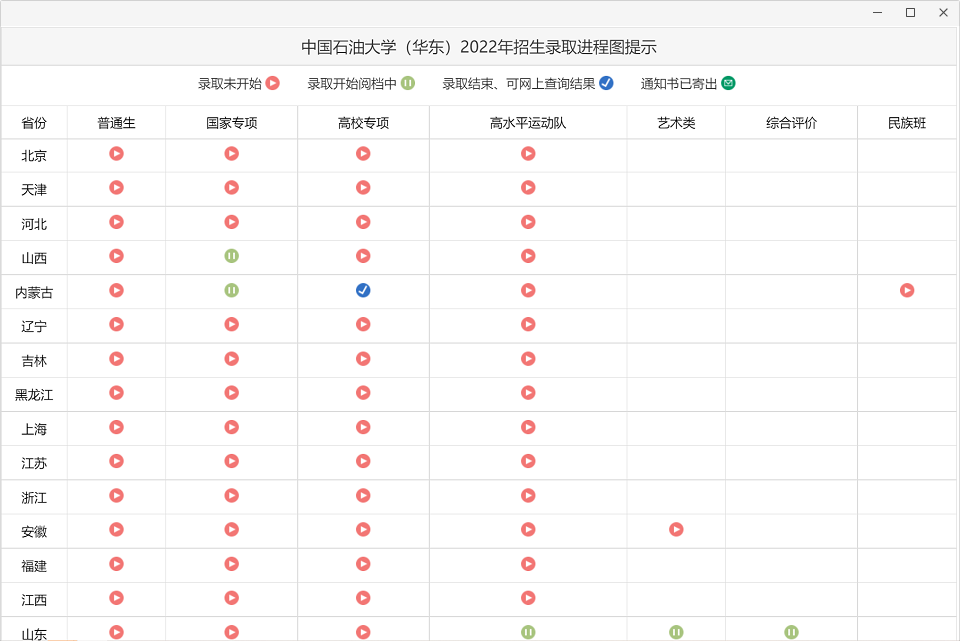The width and height of the screenshot is (960, 641).
Task: Click the 通知书已寄出 green mail legend icon
Action: 728,83
